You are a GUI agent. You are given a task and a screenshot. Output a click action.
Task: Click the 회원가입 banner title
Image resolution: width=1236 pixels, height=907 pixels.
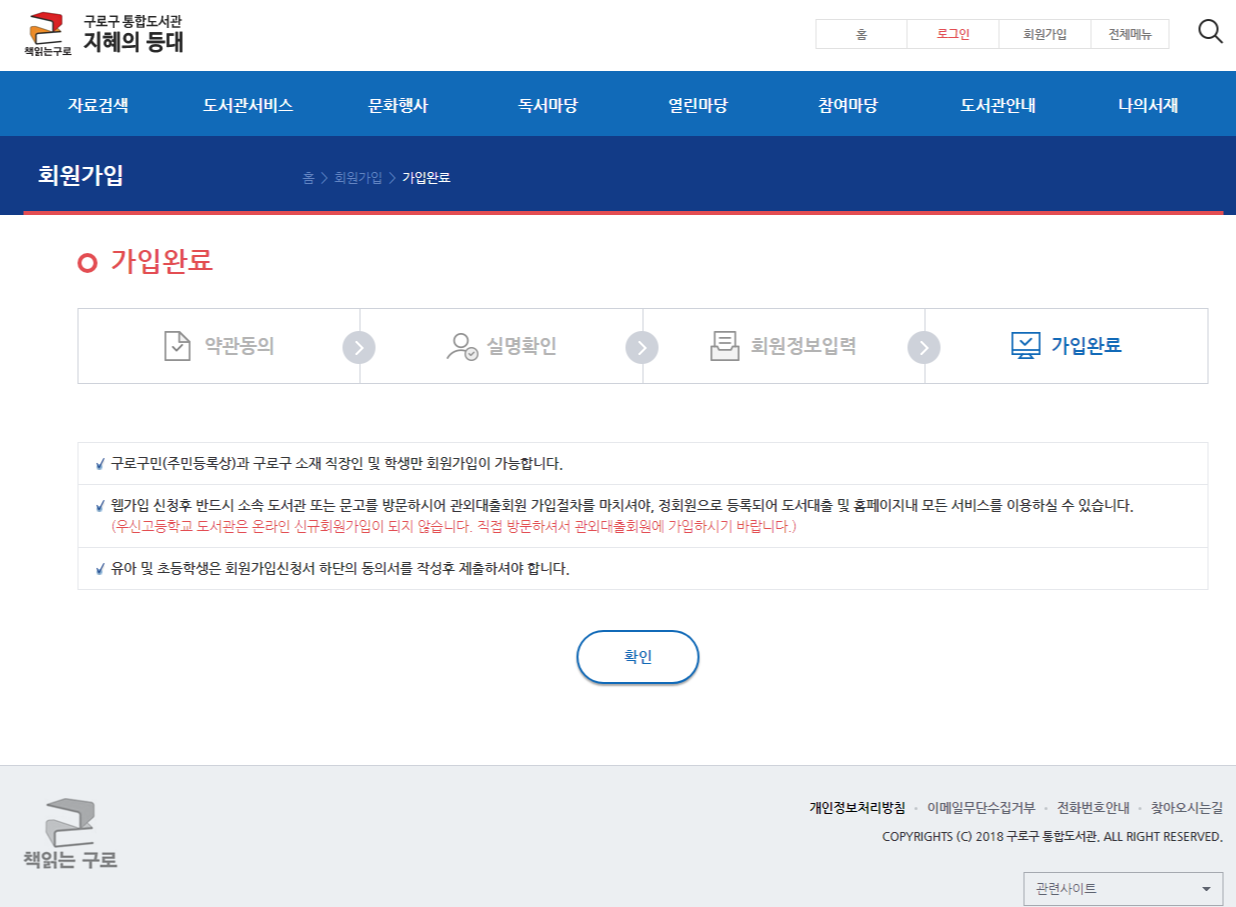pos(81,175)
